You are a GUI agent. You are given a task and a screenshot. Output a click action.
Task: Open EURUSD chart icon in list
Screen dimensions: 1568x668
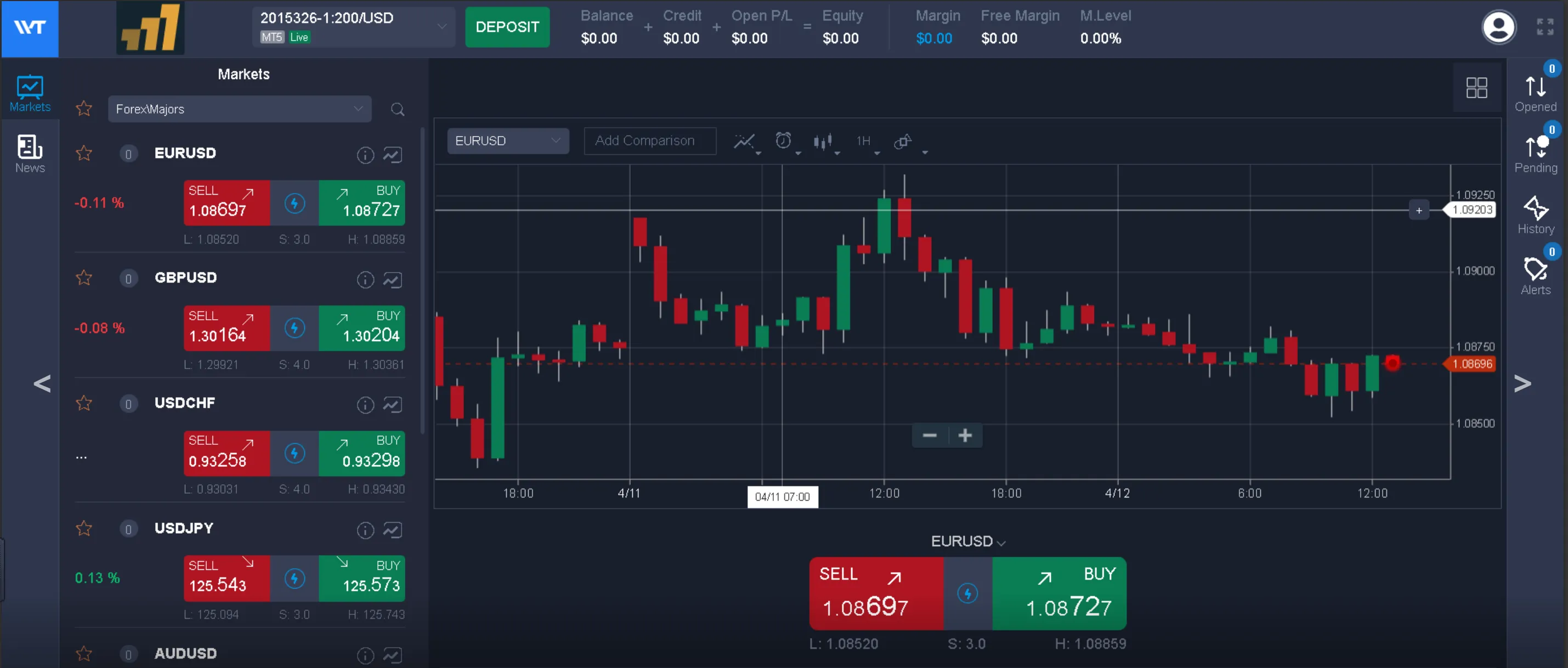pos(392,155)
